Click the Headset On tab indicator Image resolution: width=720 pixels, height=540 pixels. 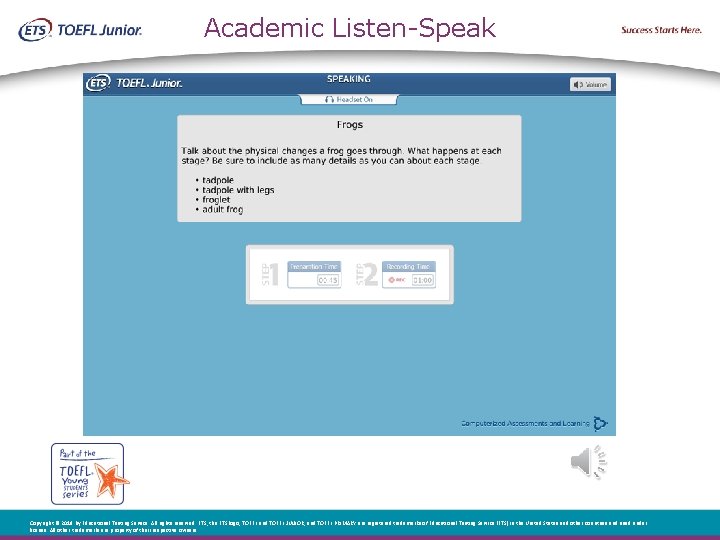click(x=349, y=99)
